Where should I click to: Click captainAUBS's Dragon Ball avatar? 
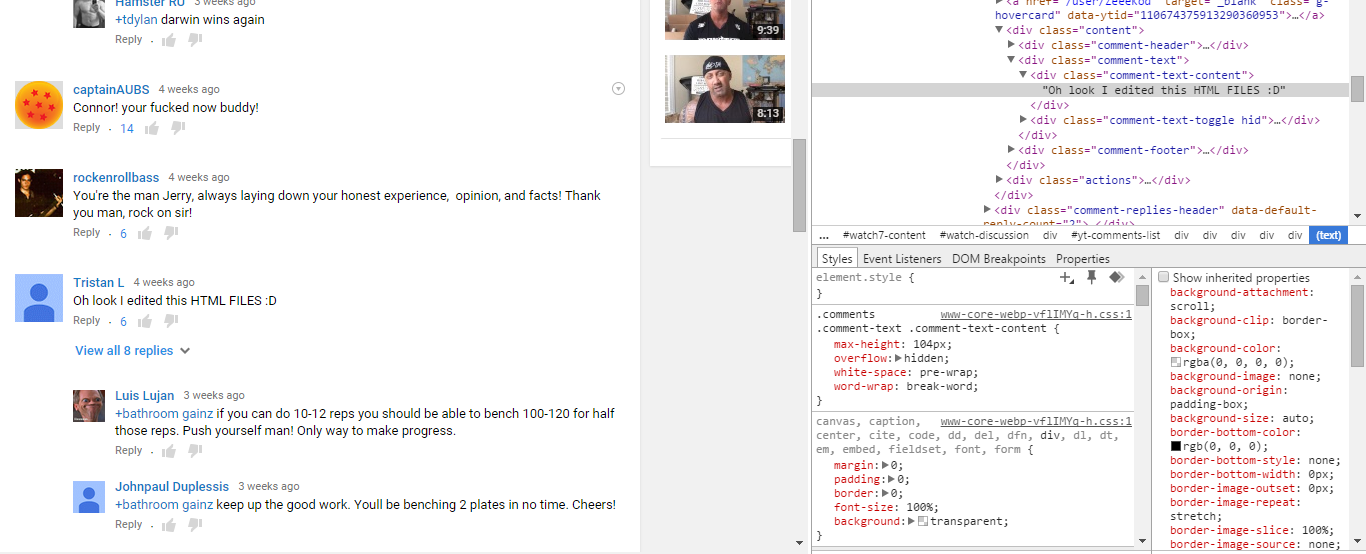39,105
